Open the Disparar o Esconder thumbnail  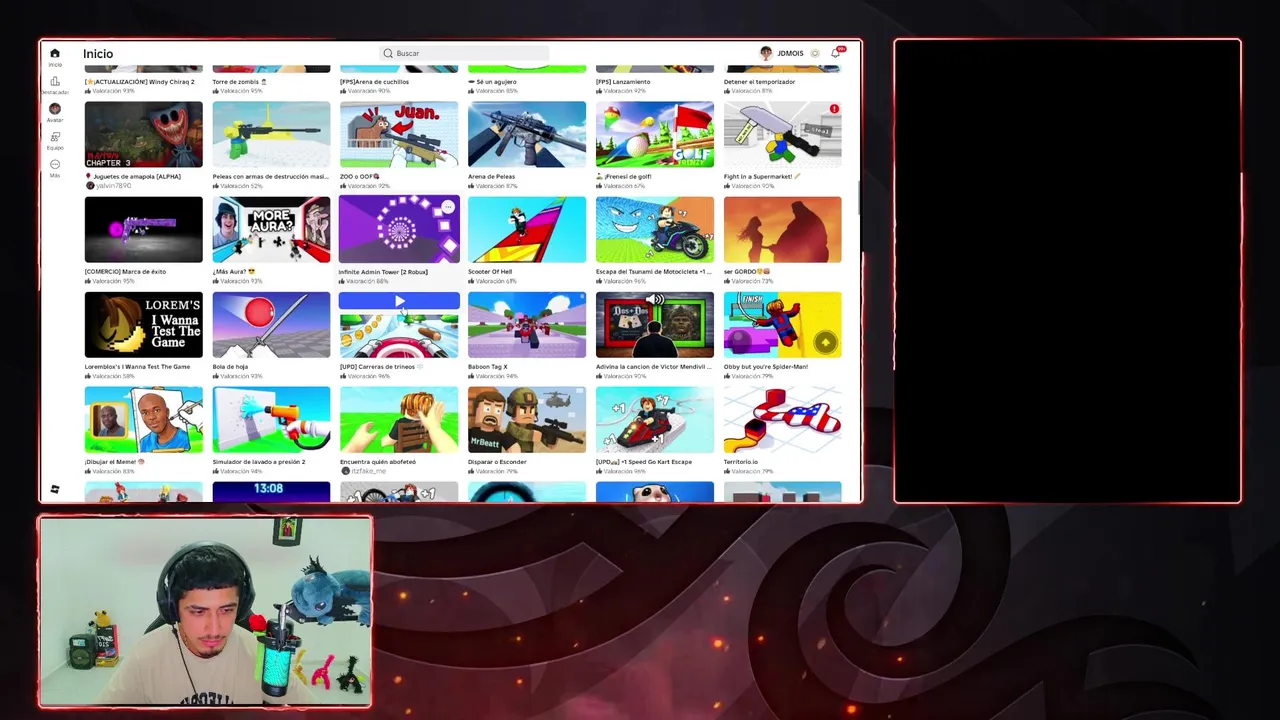(527, 419)
